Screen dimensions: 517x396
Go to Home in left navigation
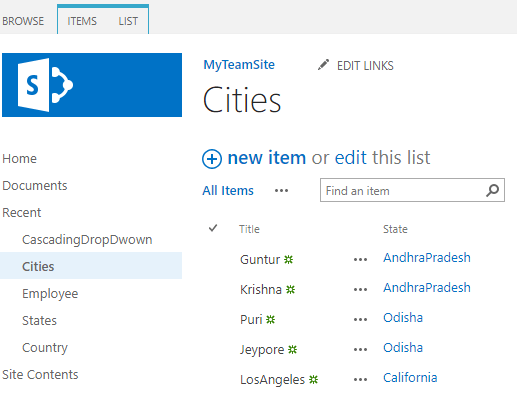pos(19,158)
